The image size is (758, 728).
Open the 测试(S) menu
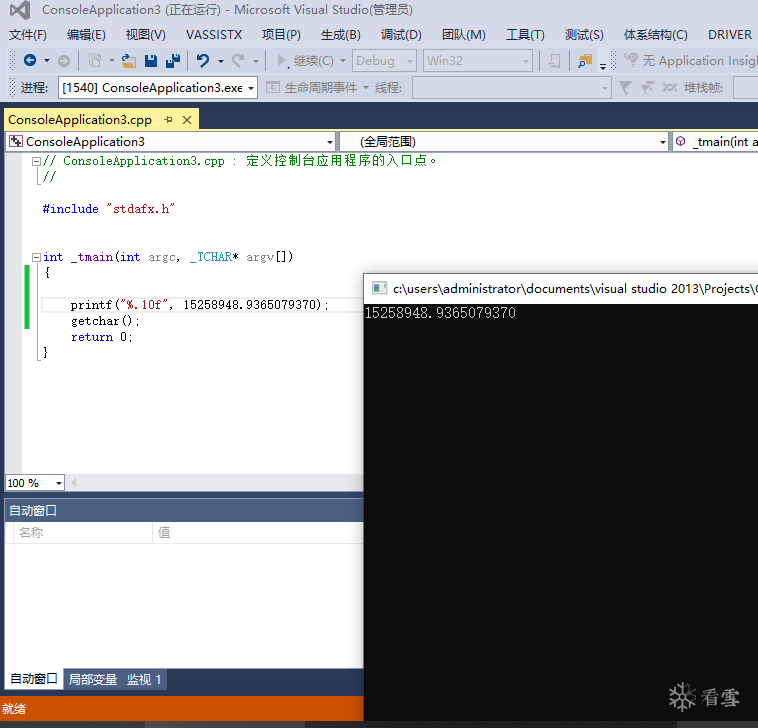tap(584, 35)
